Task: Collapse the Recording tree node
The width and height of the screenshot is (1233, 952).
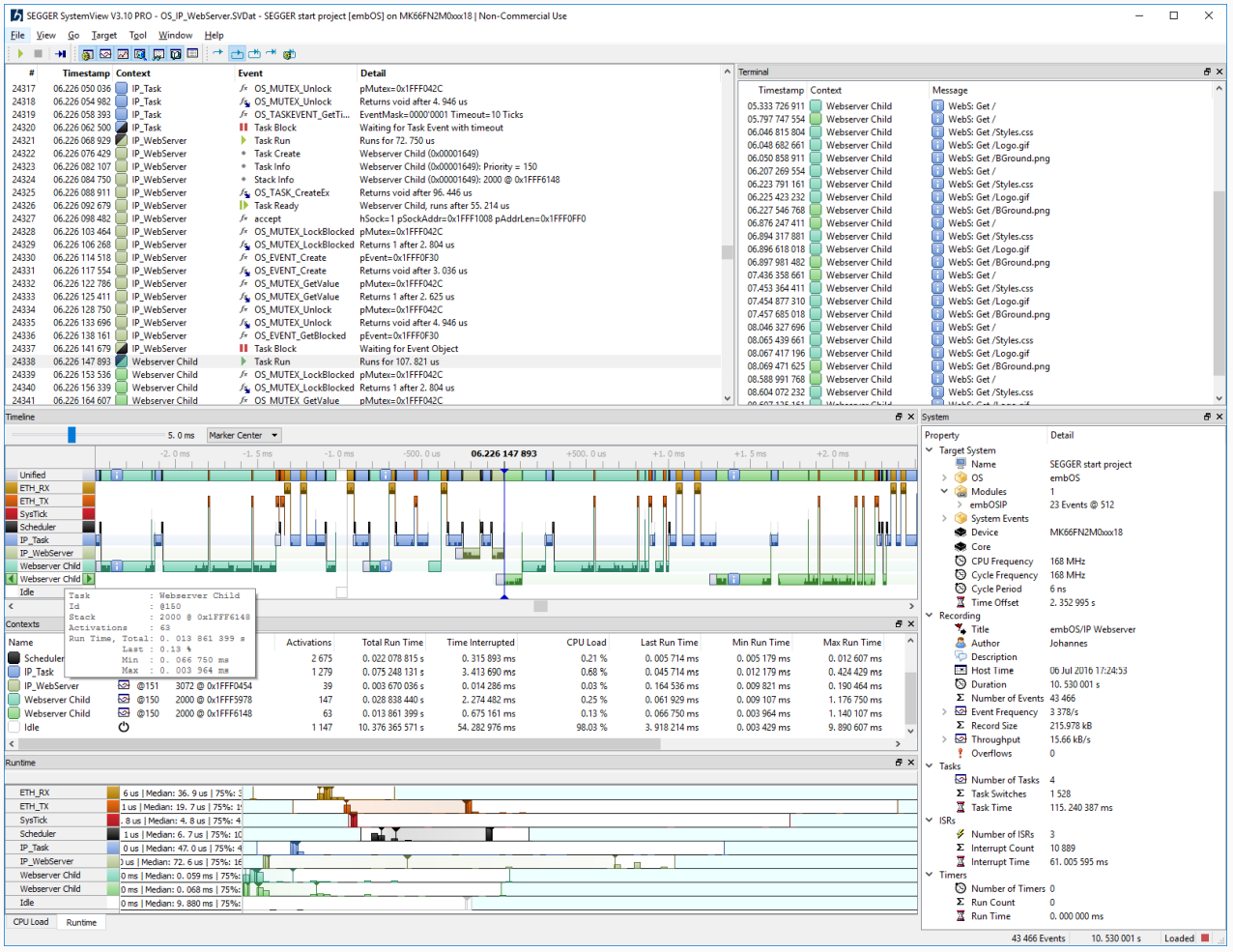Action: 930,616
